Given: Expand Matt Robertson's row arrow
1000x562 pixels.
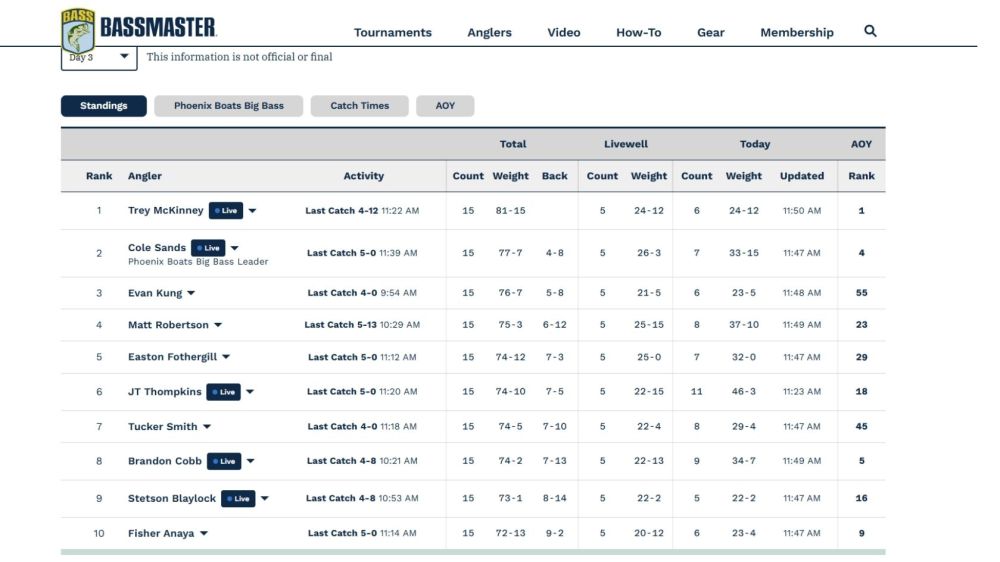Looking at the screenshot, I should 218,325.
